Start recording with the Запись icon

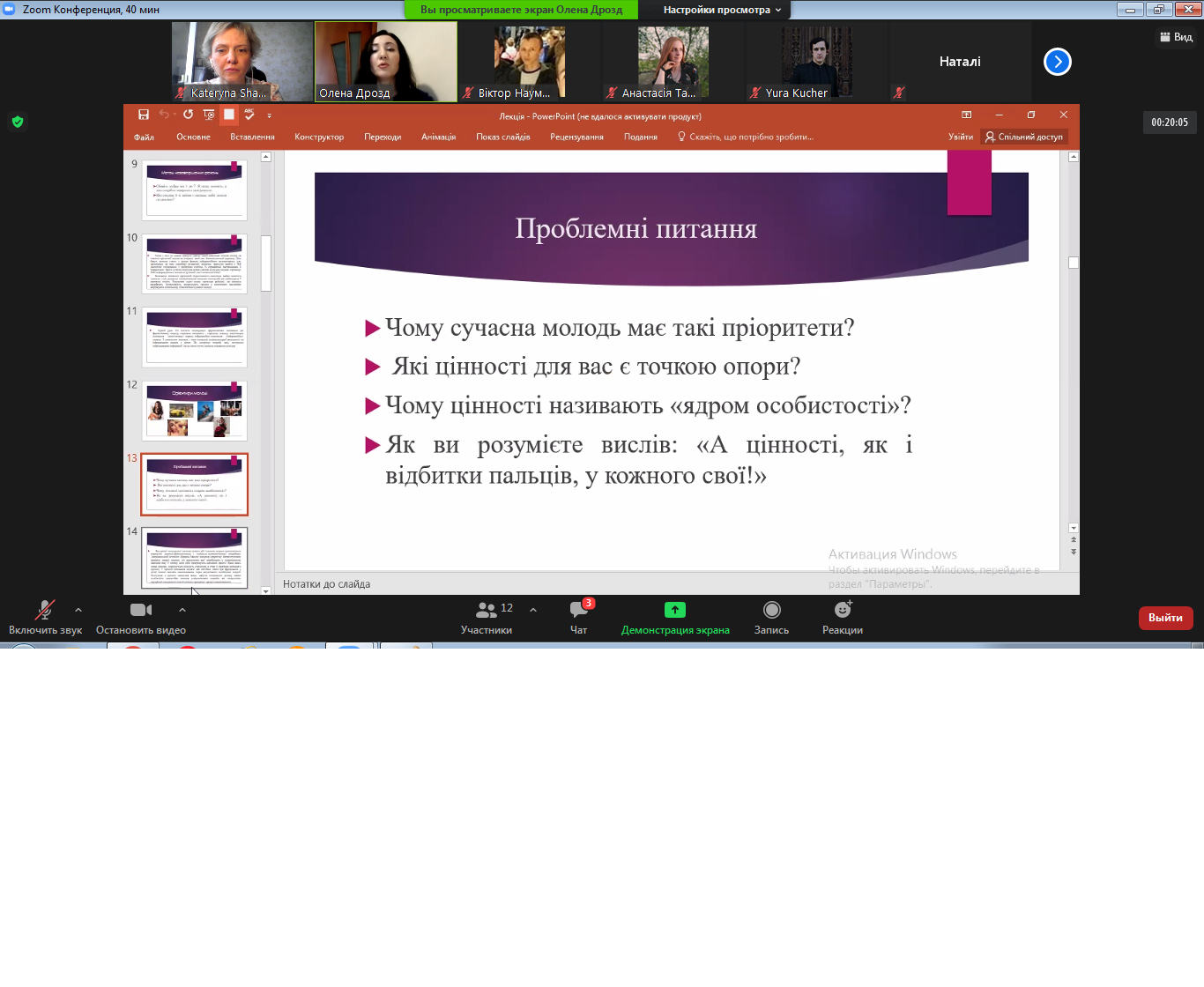tap(771, 610)
